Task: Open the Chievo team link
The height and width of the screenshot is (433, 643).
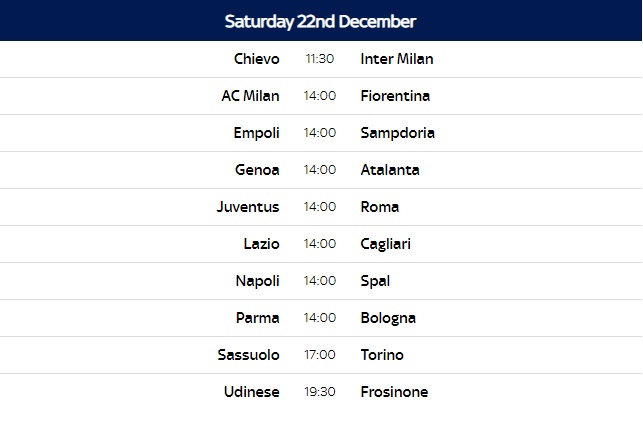Action: 257,59
